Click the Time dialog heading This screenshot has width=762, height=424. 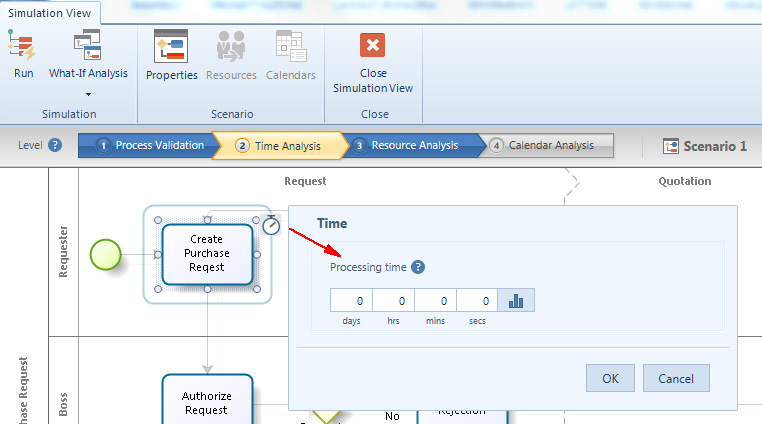point(332,223)
